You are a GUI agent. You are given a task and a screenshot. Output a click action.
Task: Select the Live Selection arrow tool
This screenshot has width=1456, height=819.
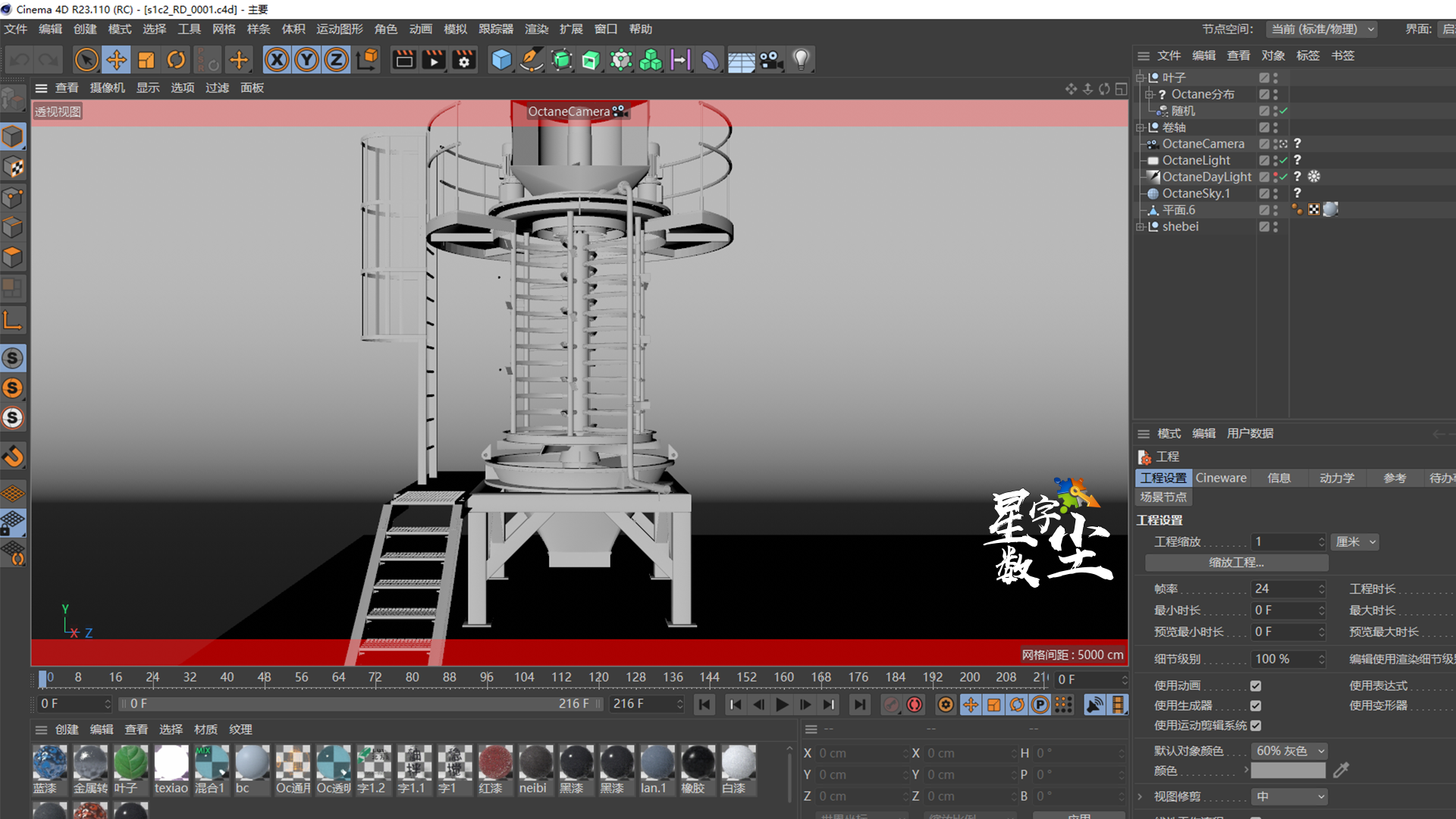tap(86, 60)
